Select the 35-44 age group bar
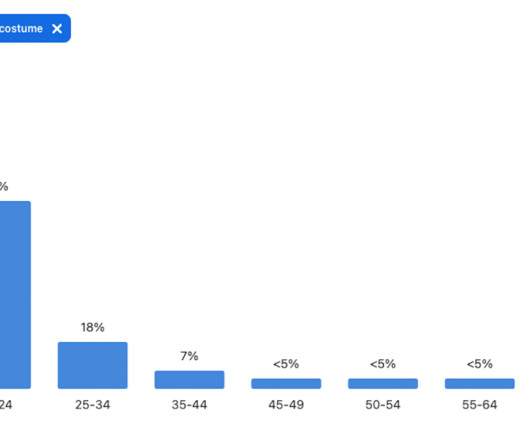 [189, 379]
